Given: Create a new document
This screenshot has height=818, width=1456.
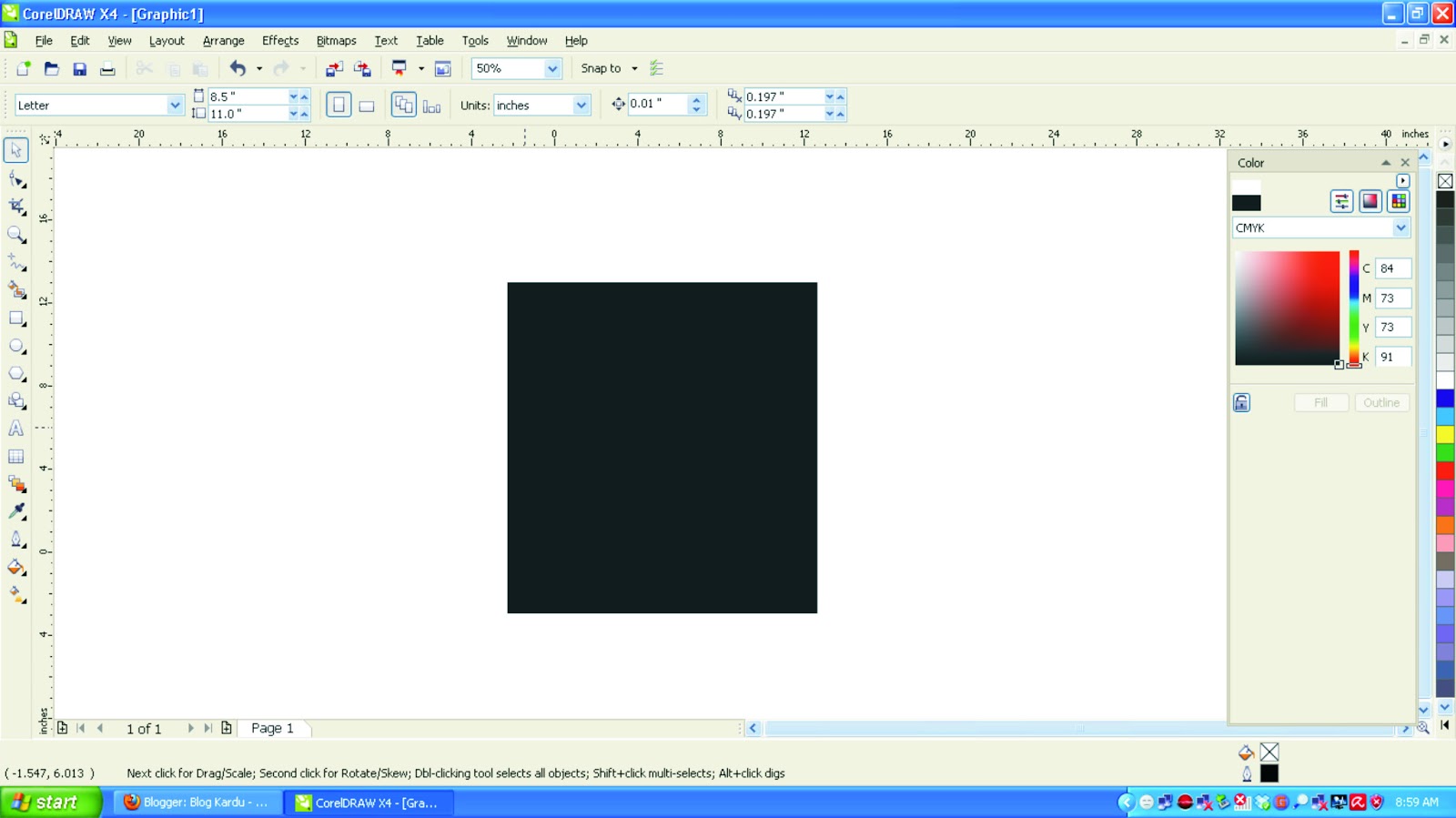Looking at the screenshot, I should [x=23, y=68].
